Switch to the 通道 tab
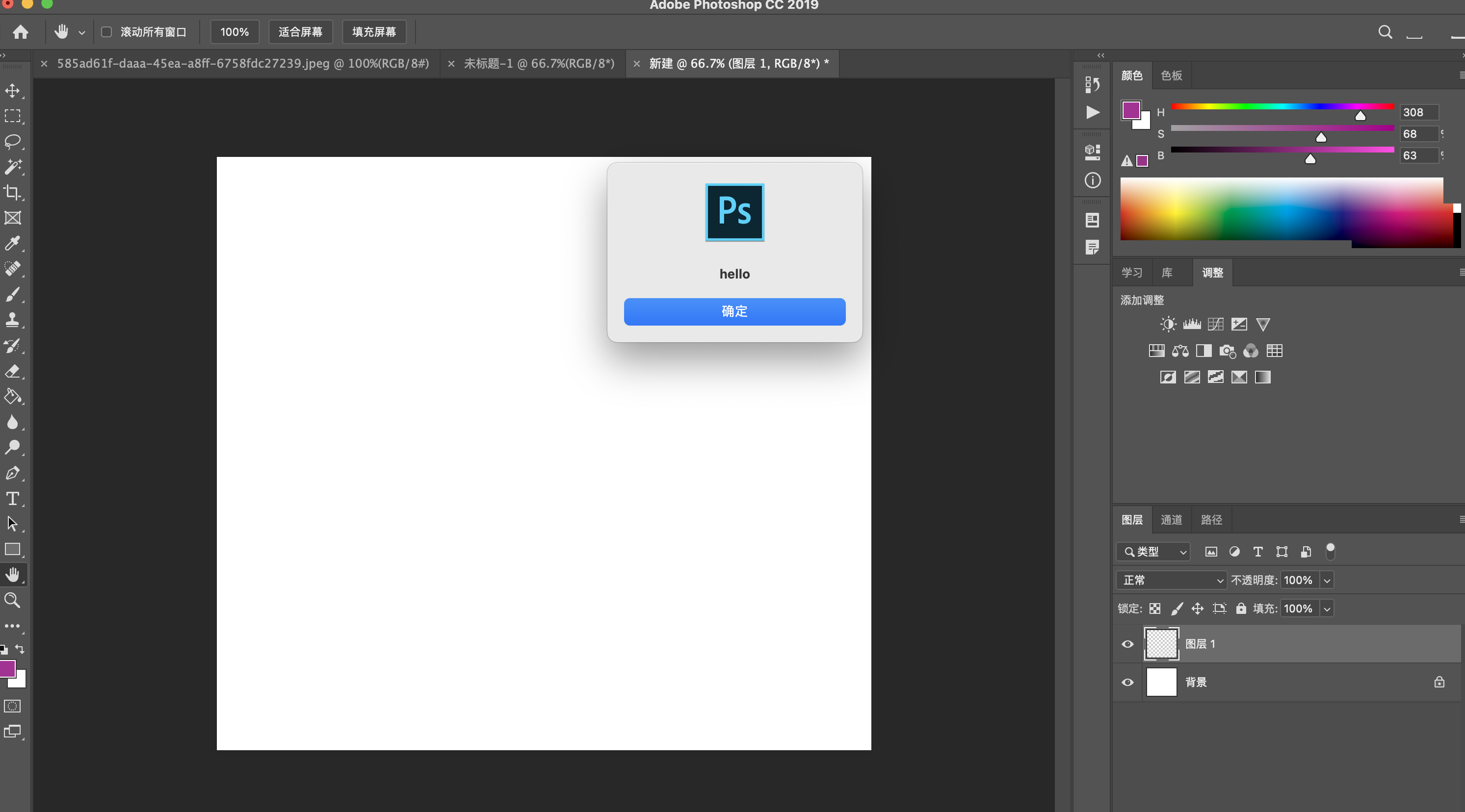Viewport: 1465px width, 812px height. (1171, 520)
